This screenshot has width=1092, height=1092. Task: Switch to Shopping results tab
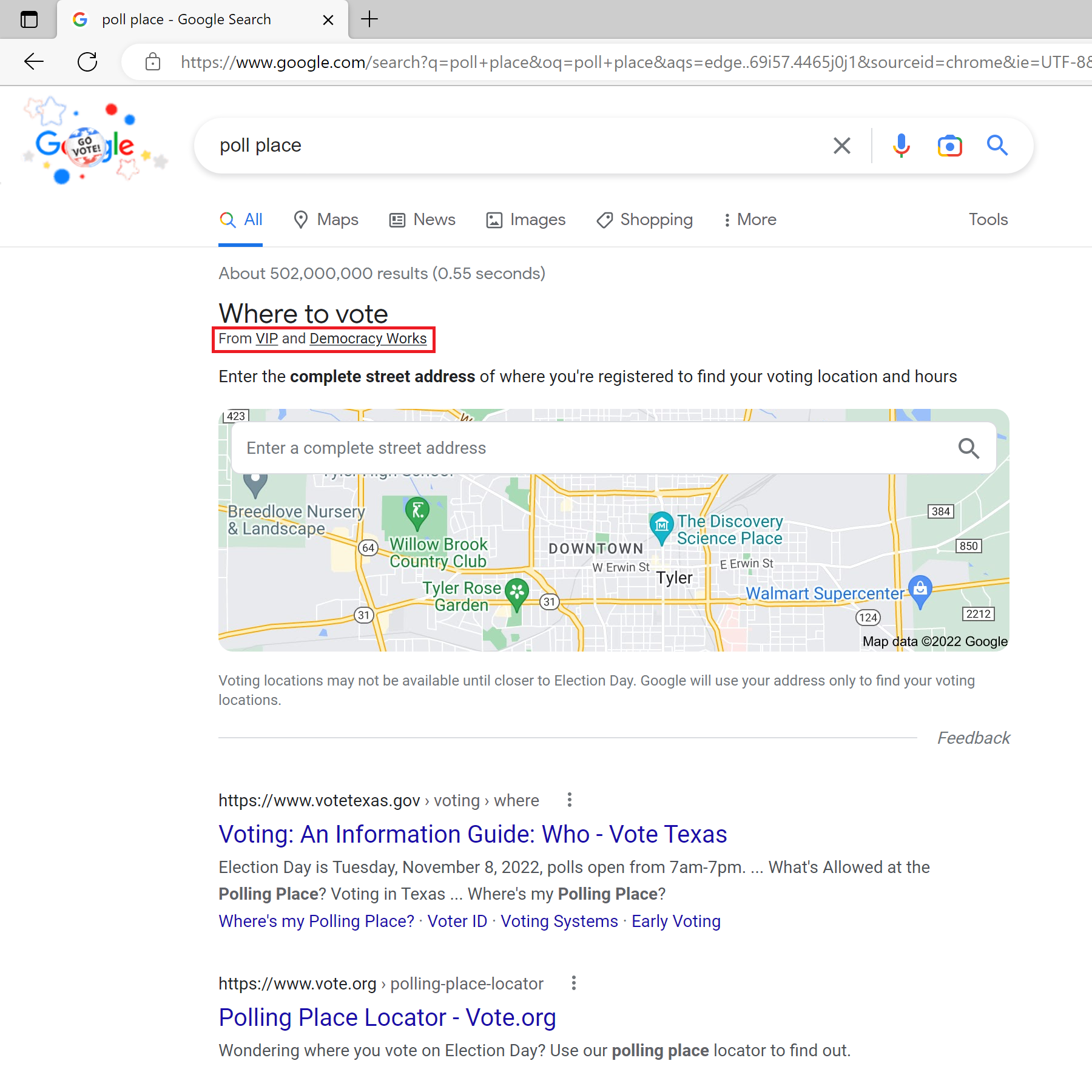[644, 220]
